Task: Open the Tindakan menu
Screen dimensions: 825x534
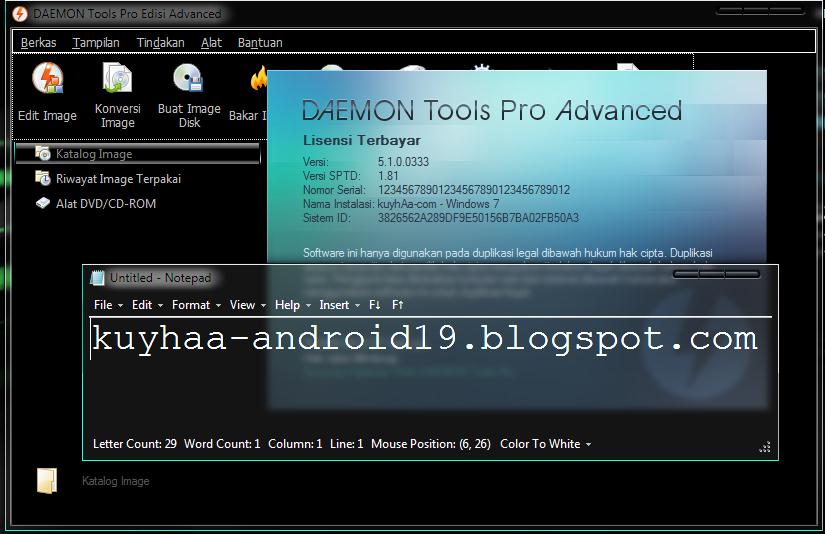Action: 160,43
